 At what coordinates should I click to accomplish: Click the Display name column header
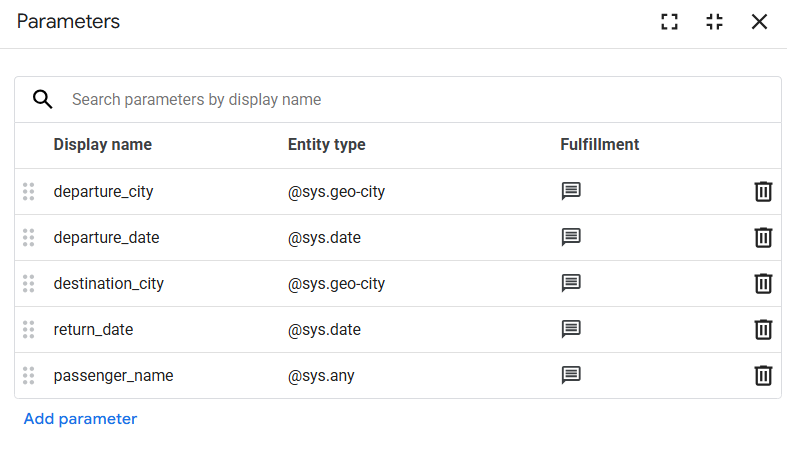tap(103, 145)
